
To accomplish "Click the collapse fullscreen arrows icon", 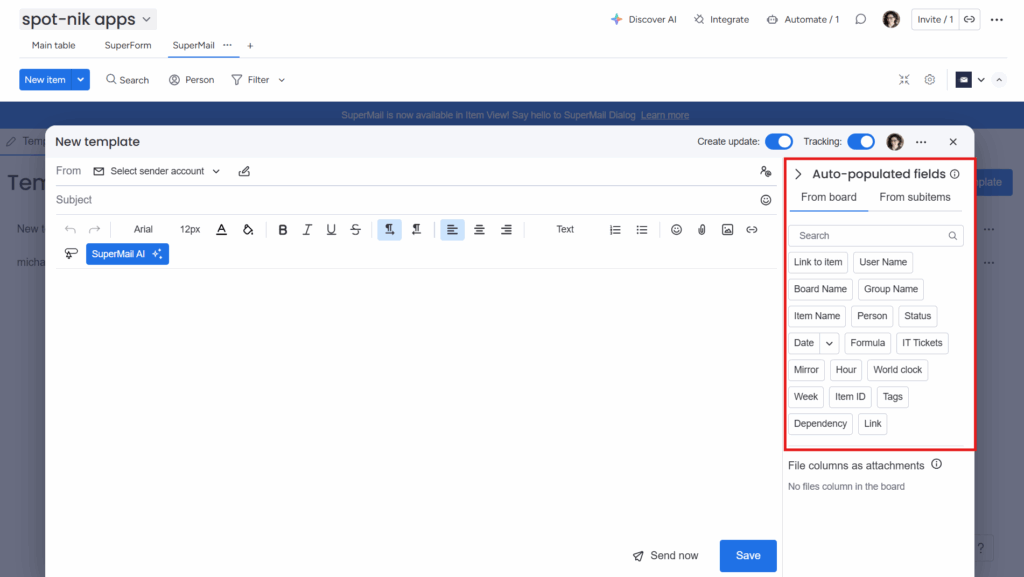I will pos(904,80).
